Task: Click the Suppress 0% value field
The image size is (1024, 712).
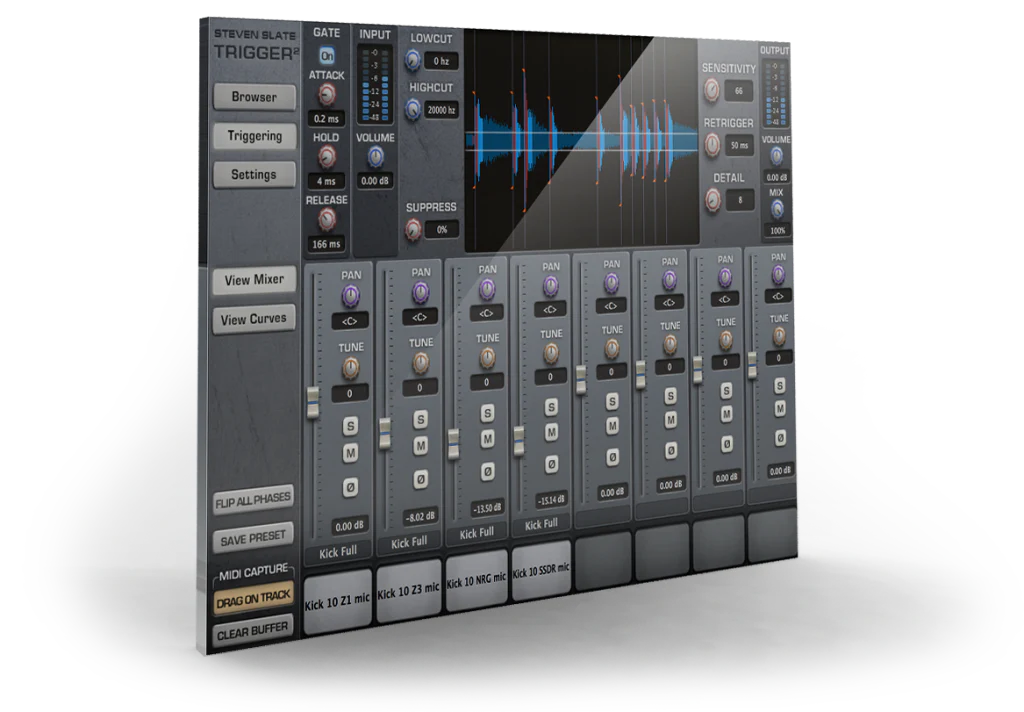Action: click(442, 229)
